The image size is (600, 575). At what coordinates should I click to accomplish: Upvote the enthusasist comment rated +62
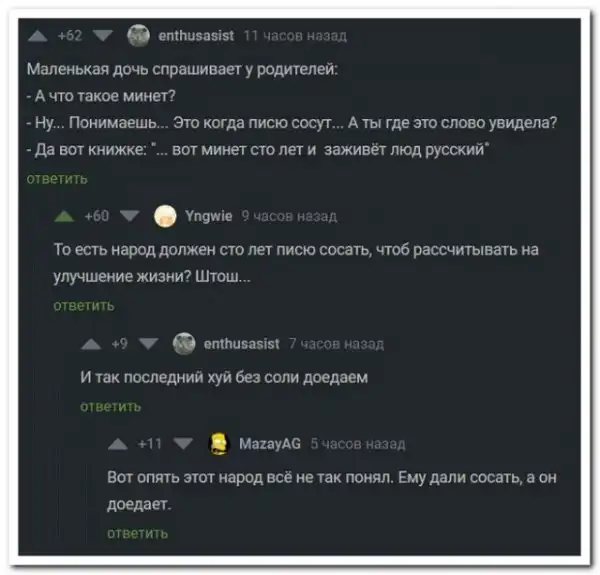tap(38, 36)
